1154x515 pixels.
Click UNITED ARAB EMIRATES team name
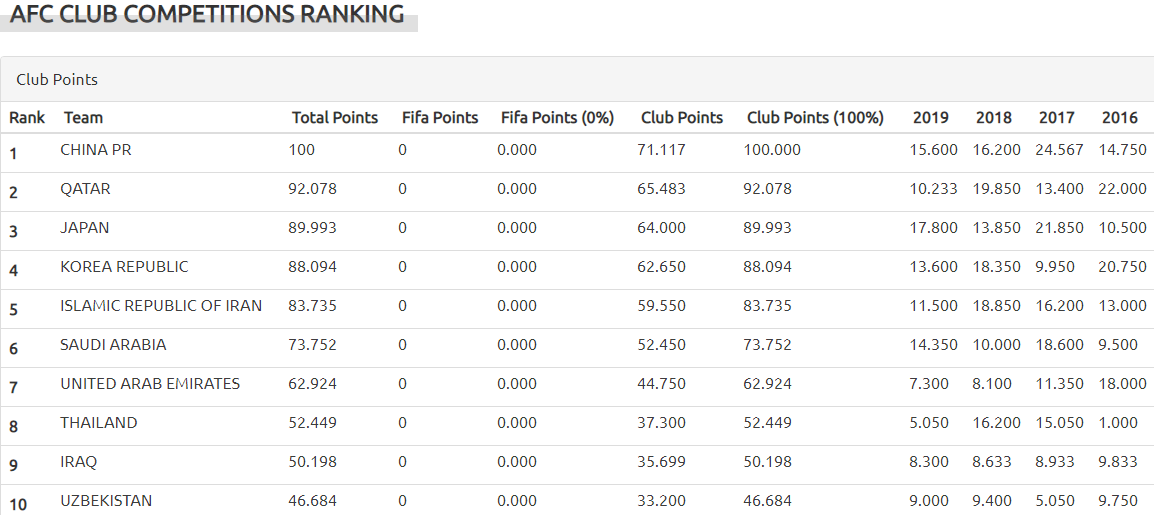coord(150,384)
